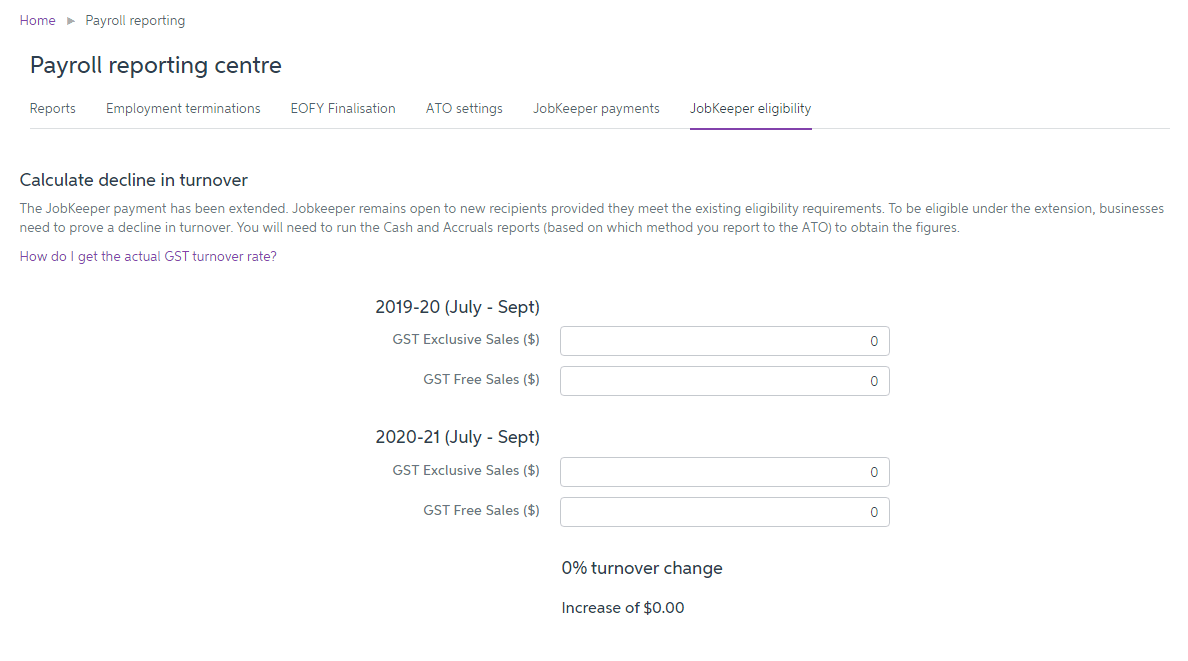
Task: Select the 2020-21 GST Exclusive Sales field
Action: point(724,472)
